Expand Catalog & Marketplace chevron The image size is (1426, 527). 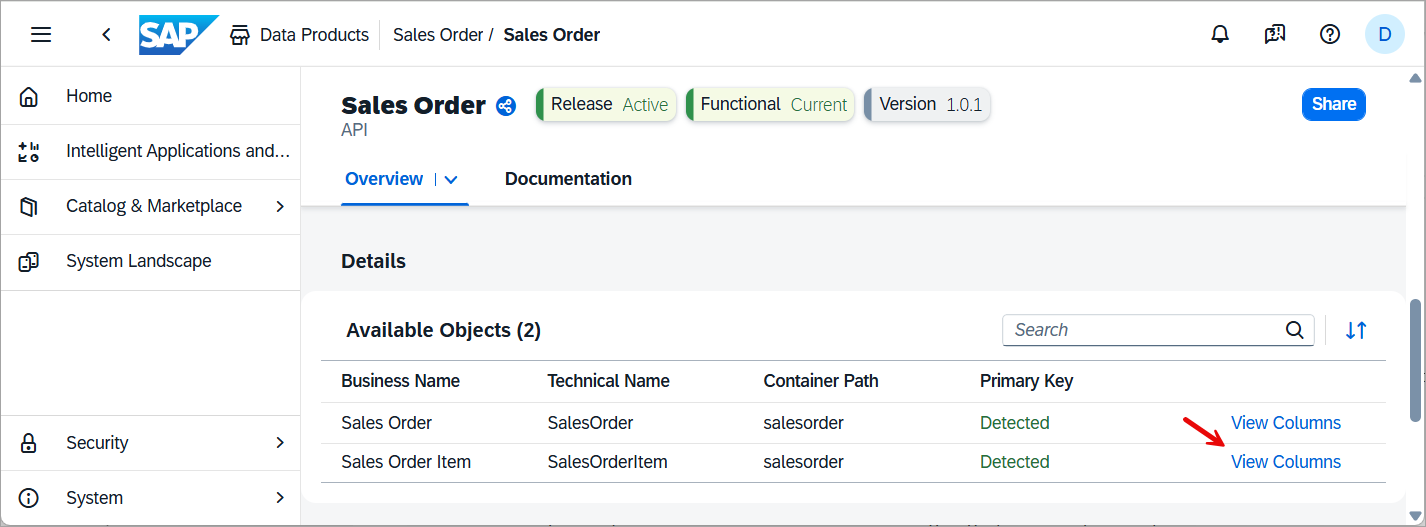point(280,207)
